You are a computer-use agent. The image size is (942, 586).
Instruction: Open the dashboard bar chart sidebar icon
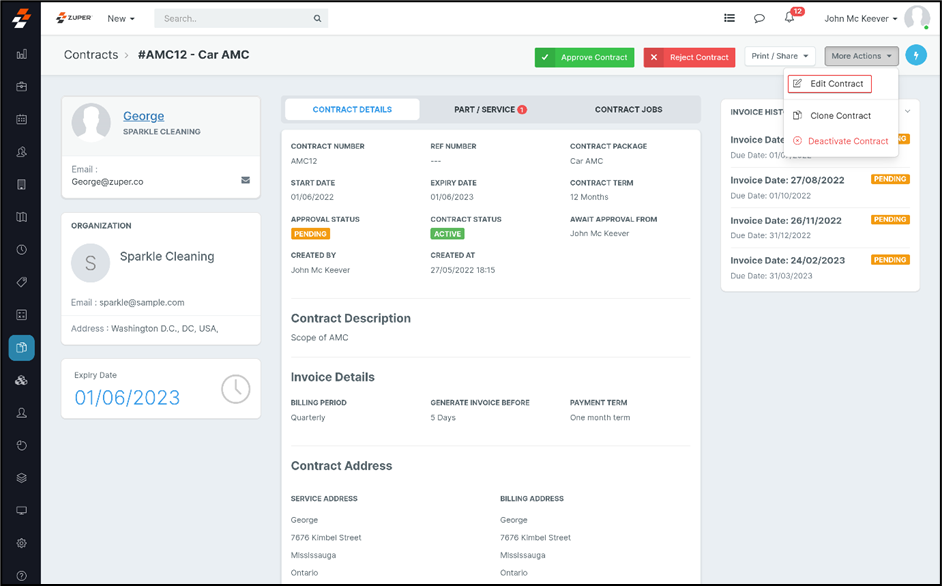tap(21, 54)
